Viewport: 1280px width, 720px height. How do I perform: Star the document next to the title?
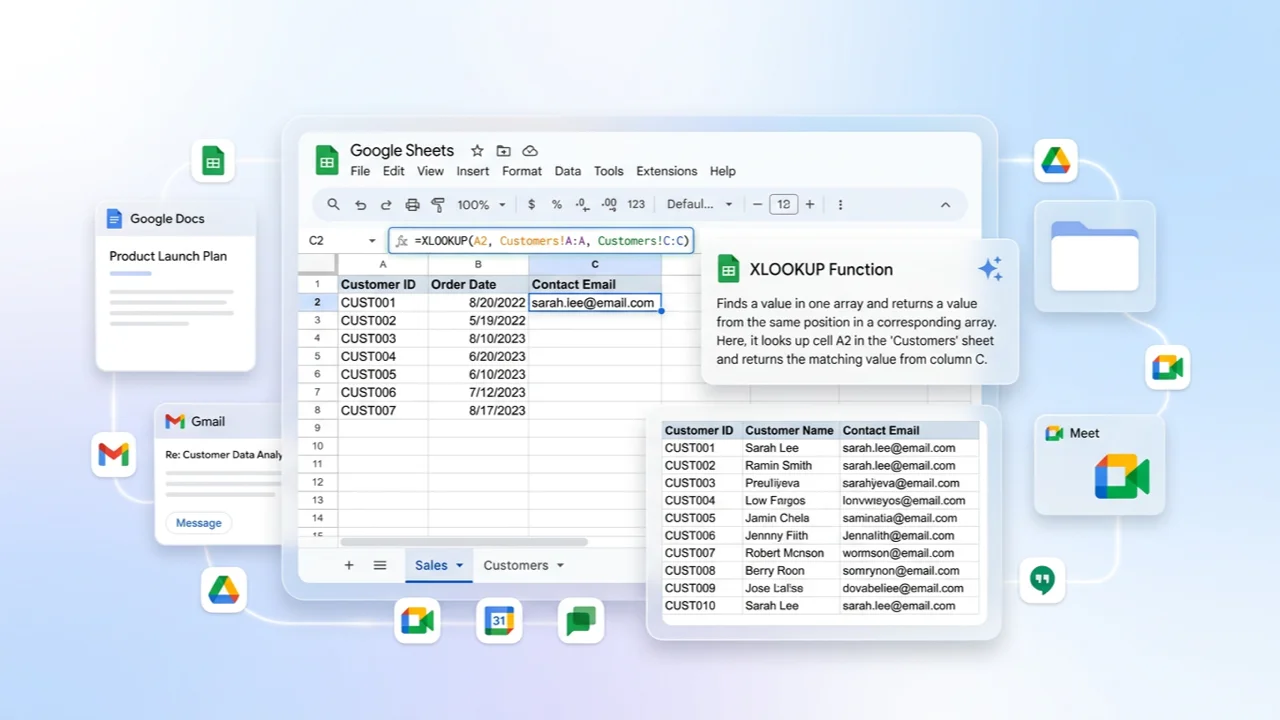tap(477, 151)
